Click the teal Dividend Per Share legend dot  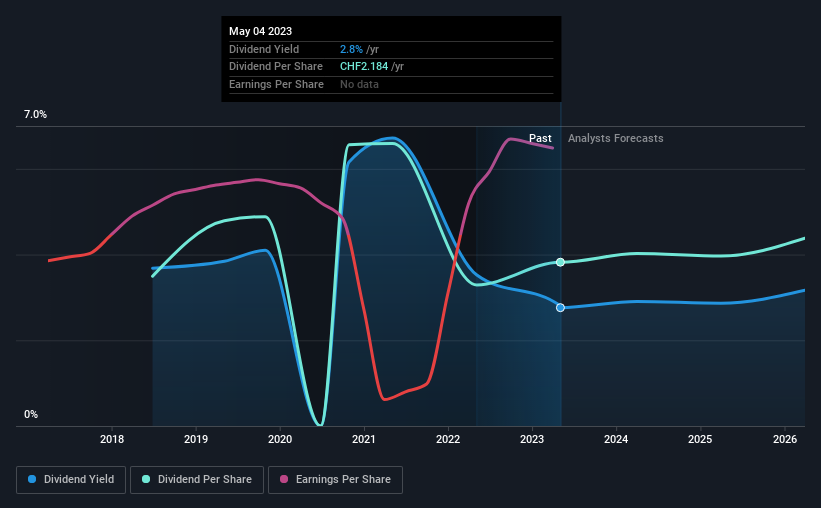point(146,479)
